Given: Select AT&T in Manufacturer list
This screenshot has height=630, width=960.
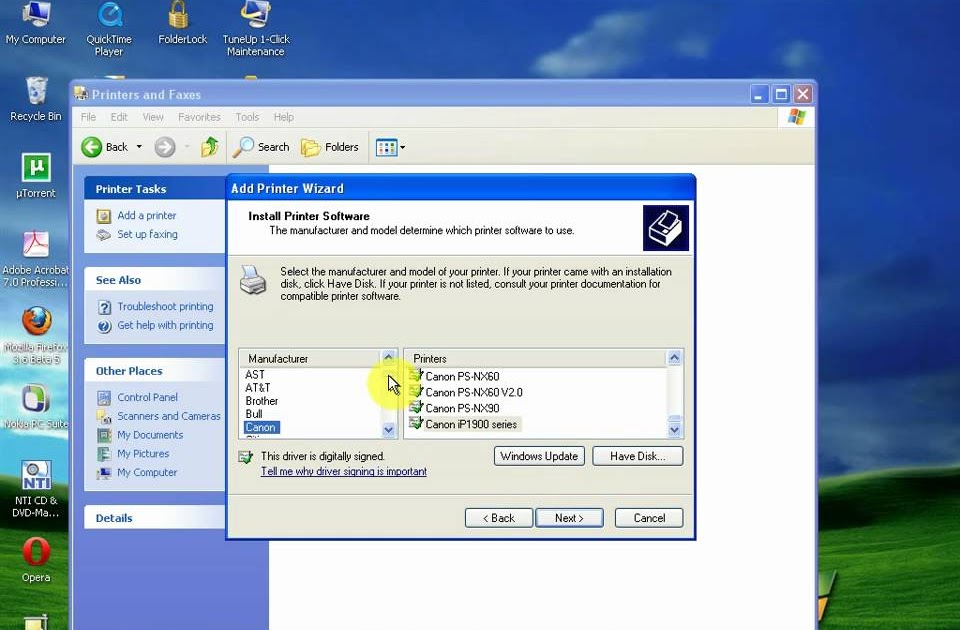Looking at the screenshot, I should click(257, 388).
